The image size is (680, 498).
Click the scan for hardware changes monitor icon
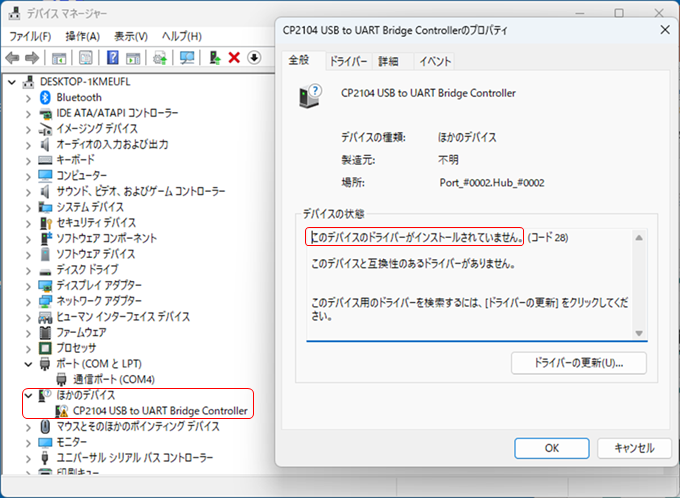pyautogui.click(x=186, y=58)
